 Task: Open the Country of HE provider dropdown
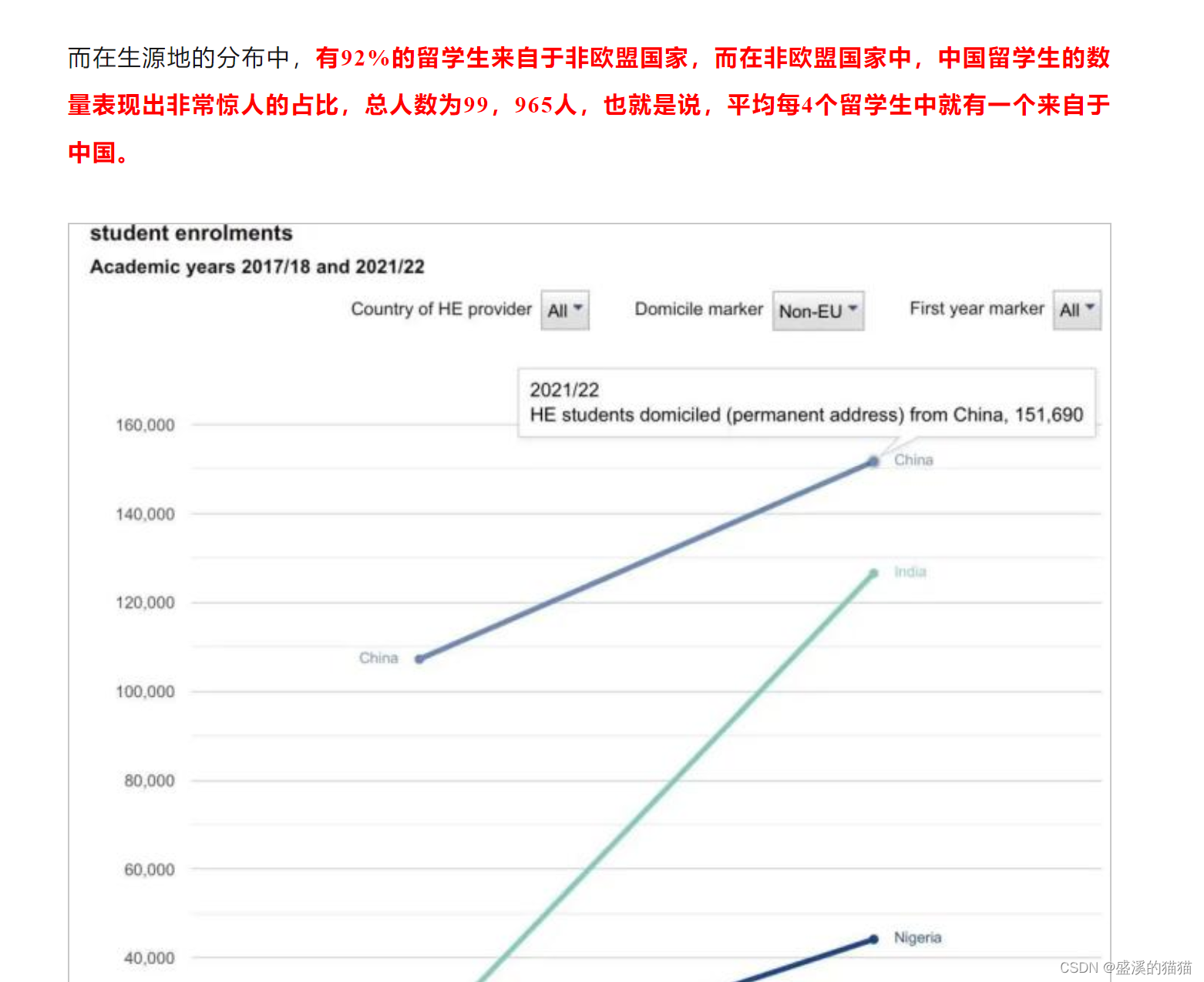point(565,310)
